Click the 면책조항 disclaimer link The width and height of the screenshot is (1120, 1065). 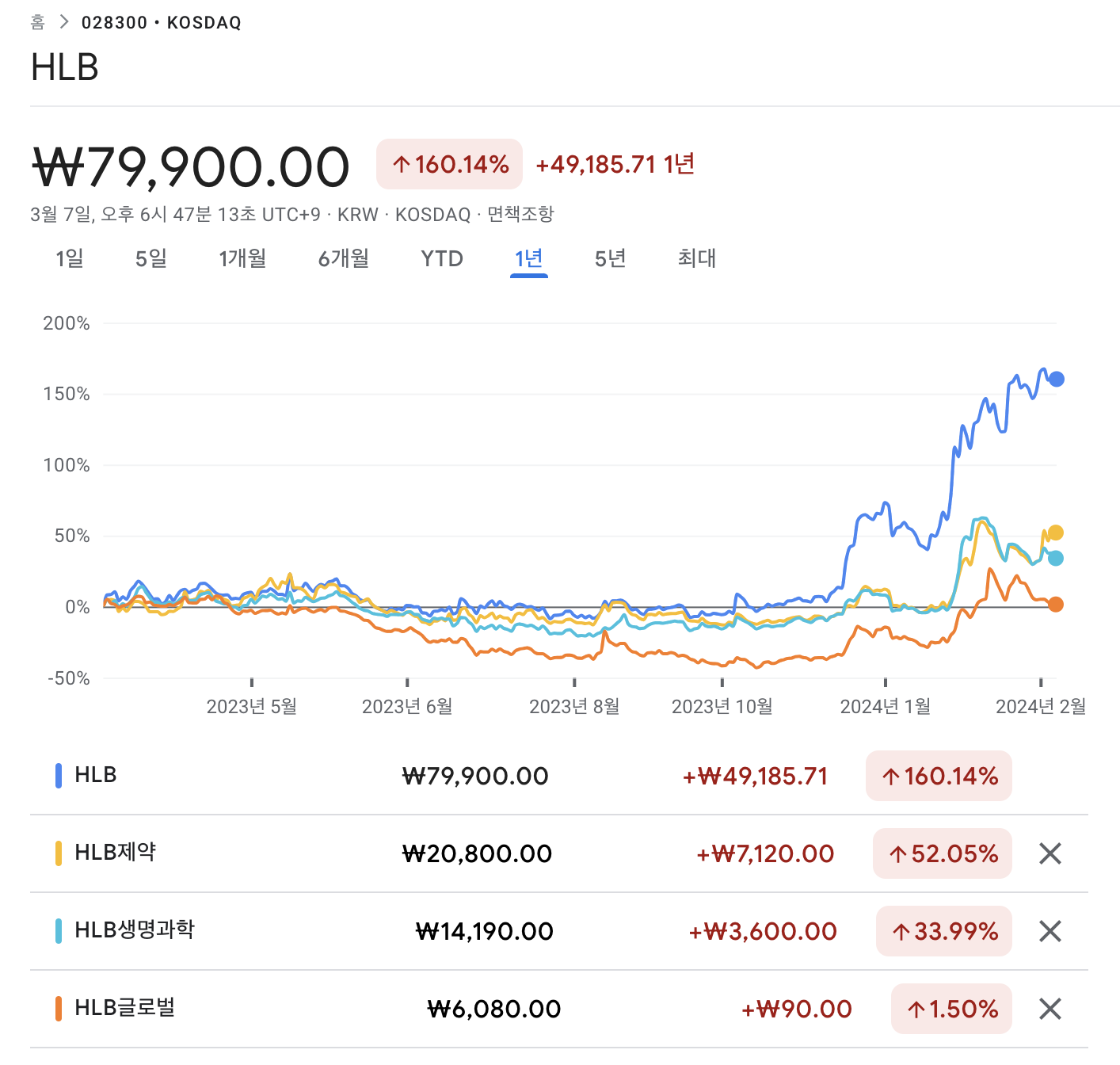coord(520,214)
